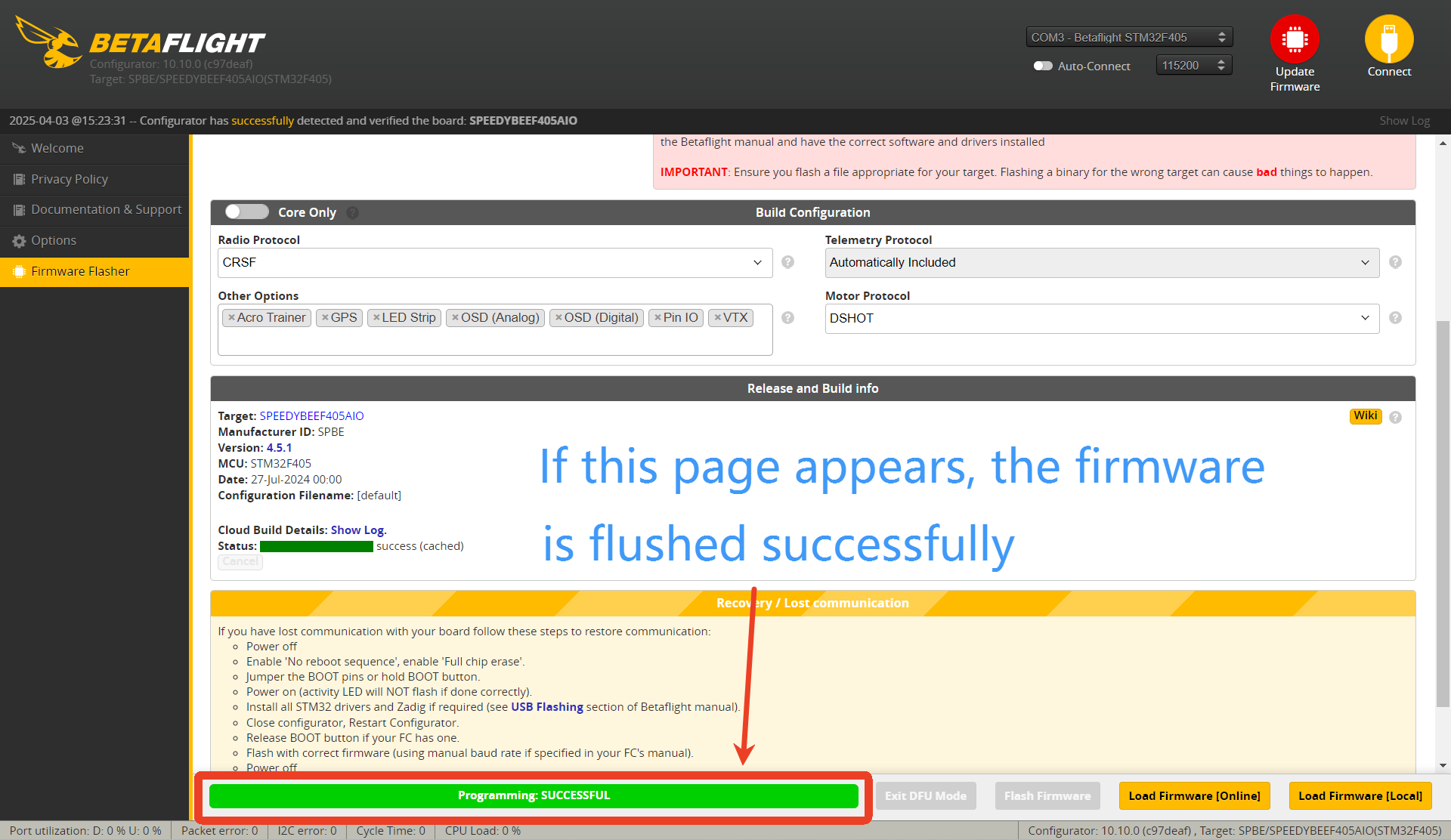The width and height of the screenshot is (1451, 840).
Task: Expand the CRSF Radio Protocol dropdown
Action: coord(495,262)
